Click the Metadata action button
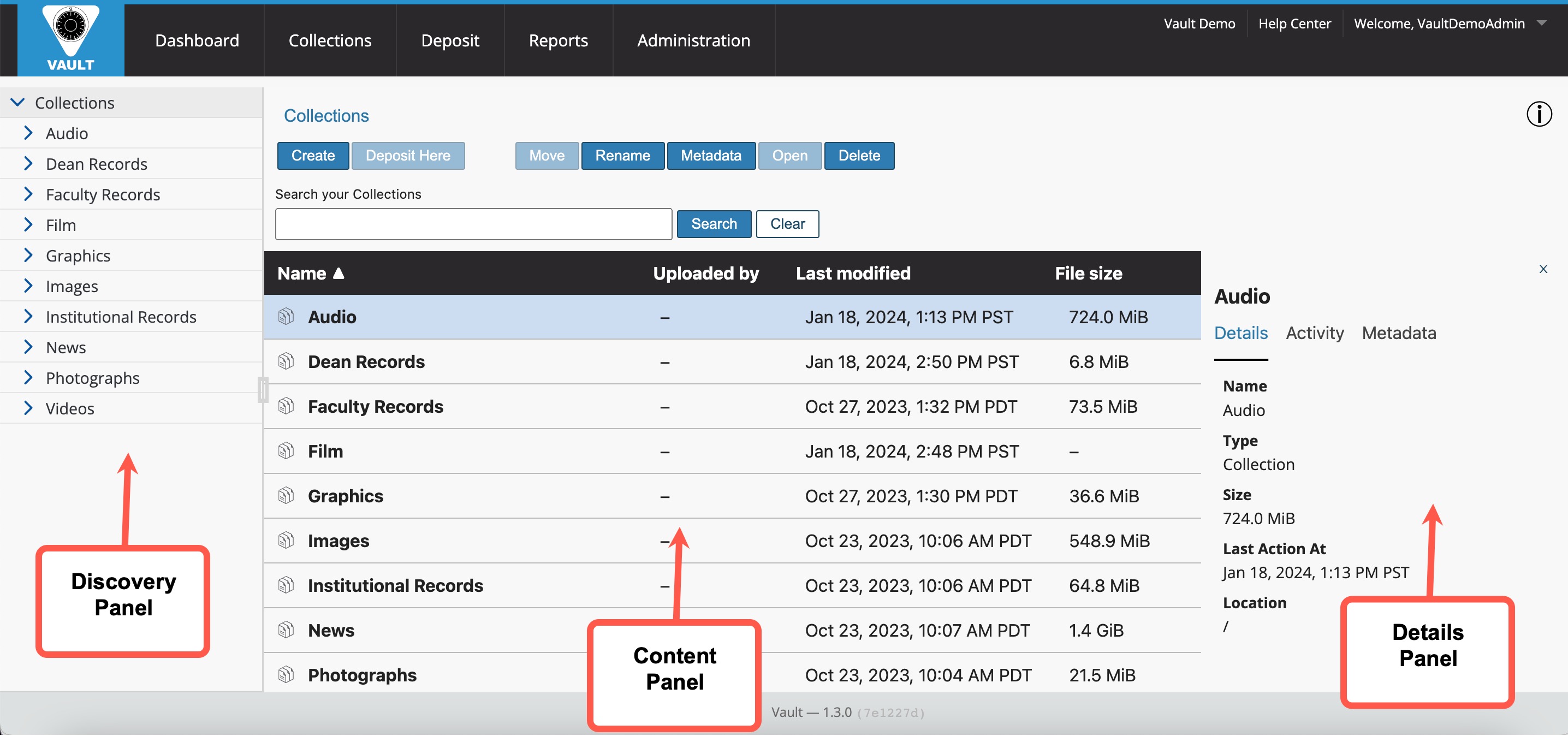1568x736 pixels. (710, 156)
